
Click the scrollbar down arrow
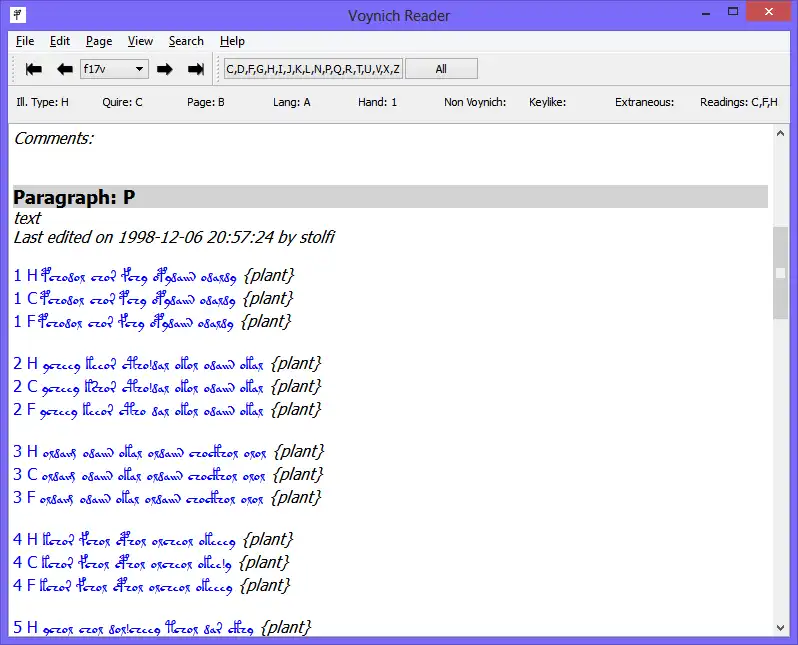coord(780,628)
